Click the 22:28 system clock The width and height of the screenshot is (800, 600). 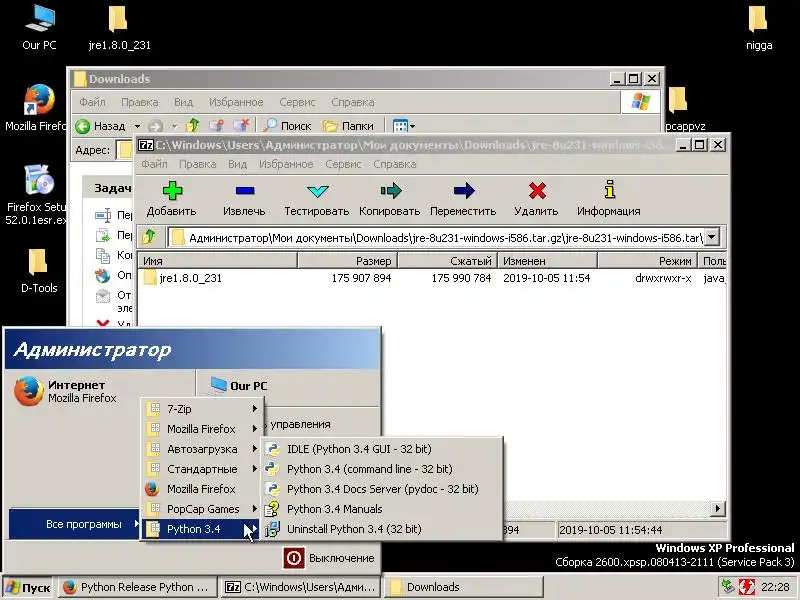pyautogui.click(x=775, y=587)
